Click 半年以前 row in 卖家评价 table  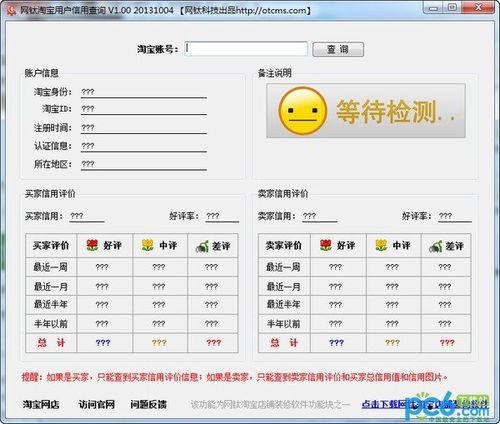pyautogui.click(x=364, y=324)
